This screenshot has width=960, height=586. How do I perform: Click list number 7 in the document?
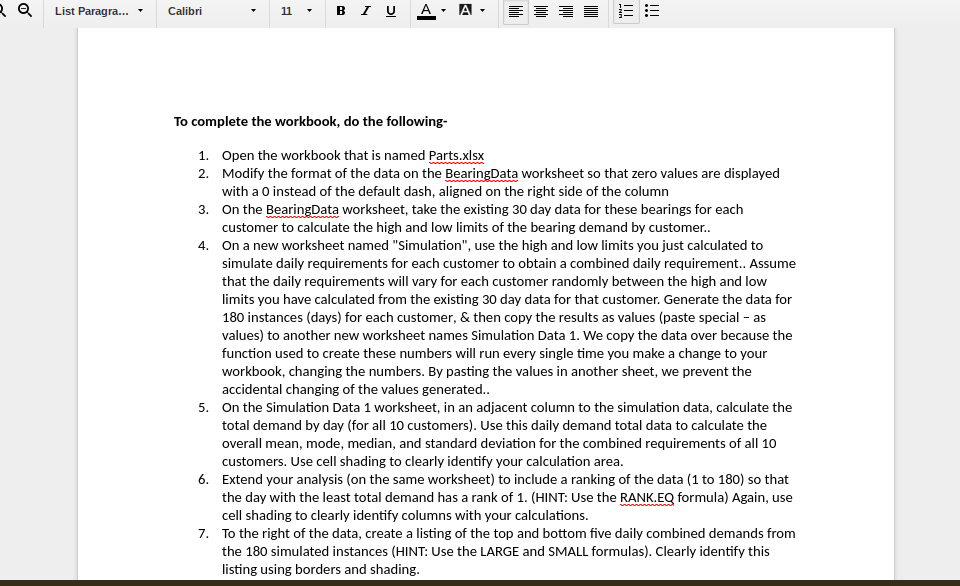click(x=203, y=533)
